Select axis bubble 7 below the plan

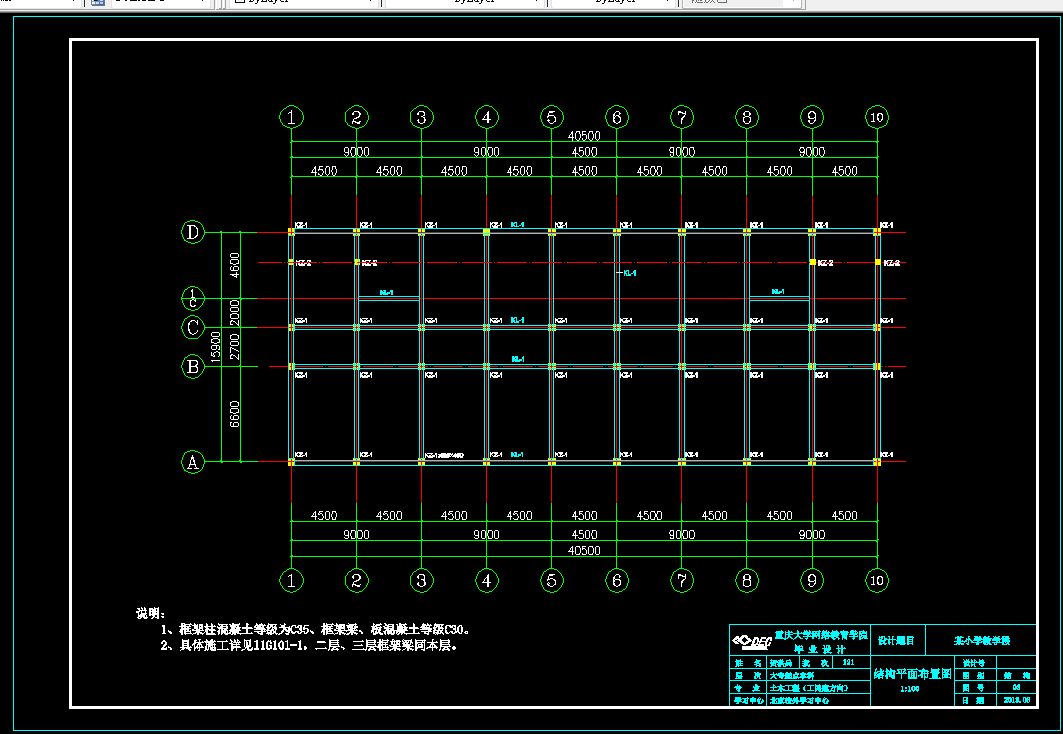coord(681,580)
